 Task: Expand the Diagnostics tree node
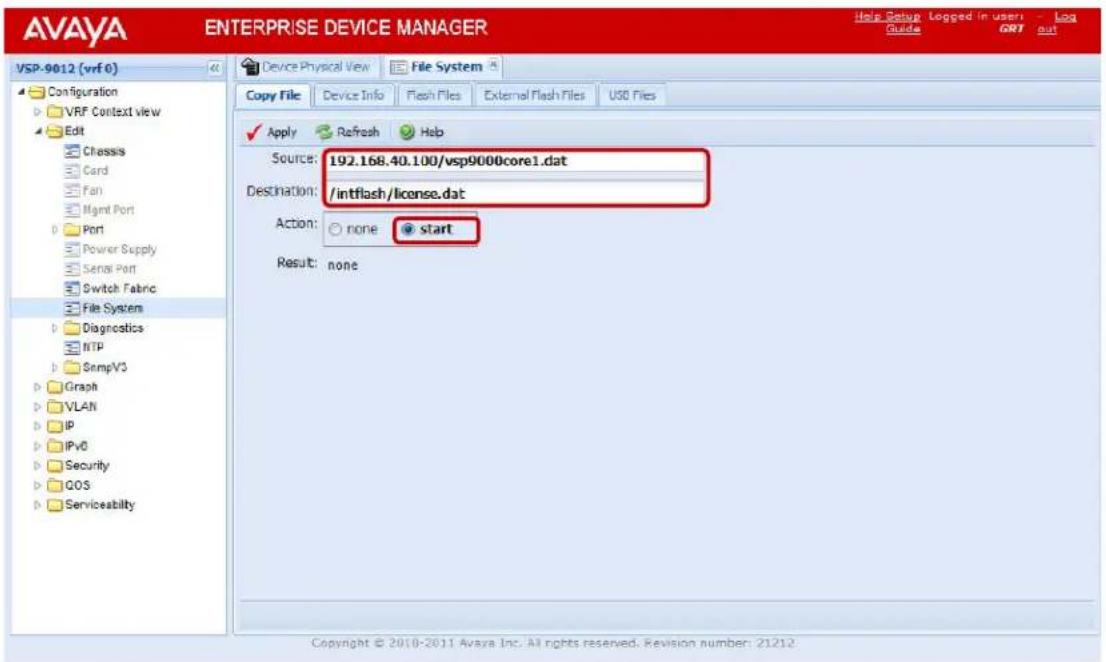pyautogui.click(x=55, y=328)
